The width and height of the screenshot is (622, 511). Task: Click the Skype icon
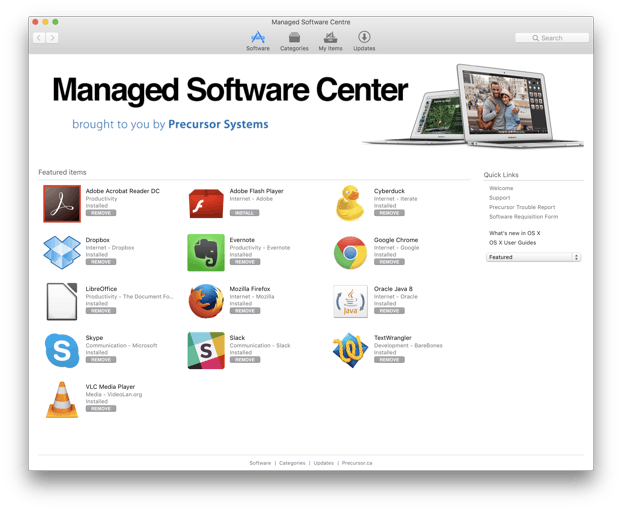click(x=62, y=350)
